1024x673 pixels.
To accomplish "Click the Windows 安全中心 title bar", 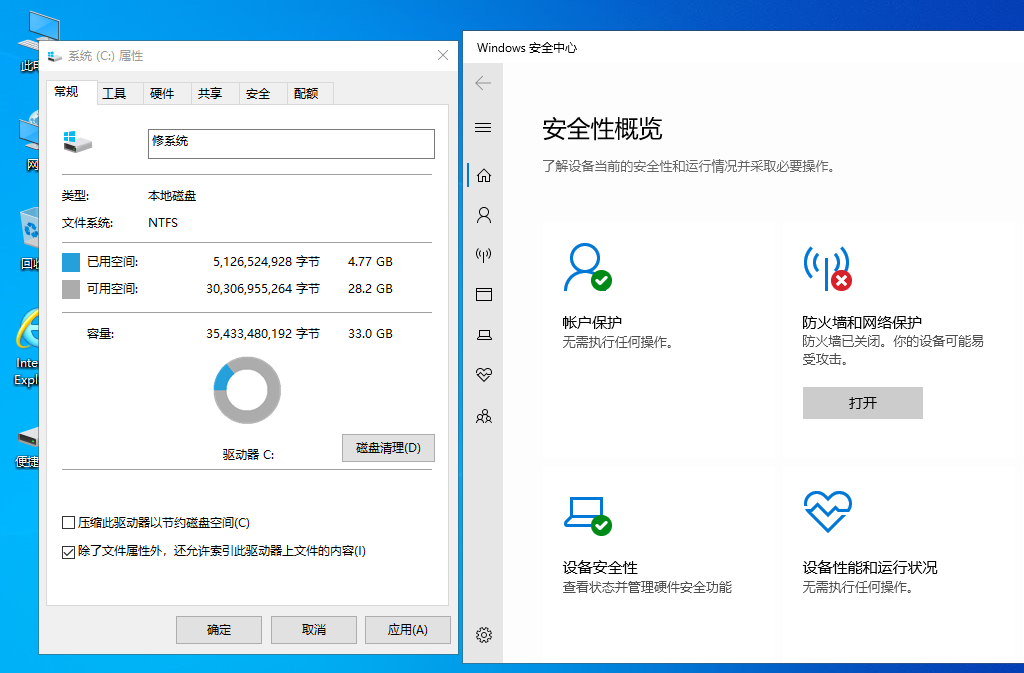I will (x=743, y=48).
